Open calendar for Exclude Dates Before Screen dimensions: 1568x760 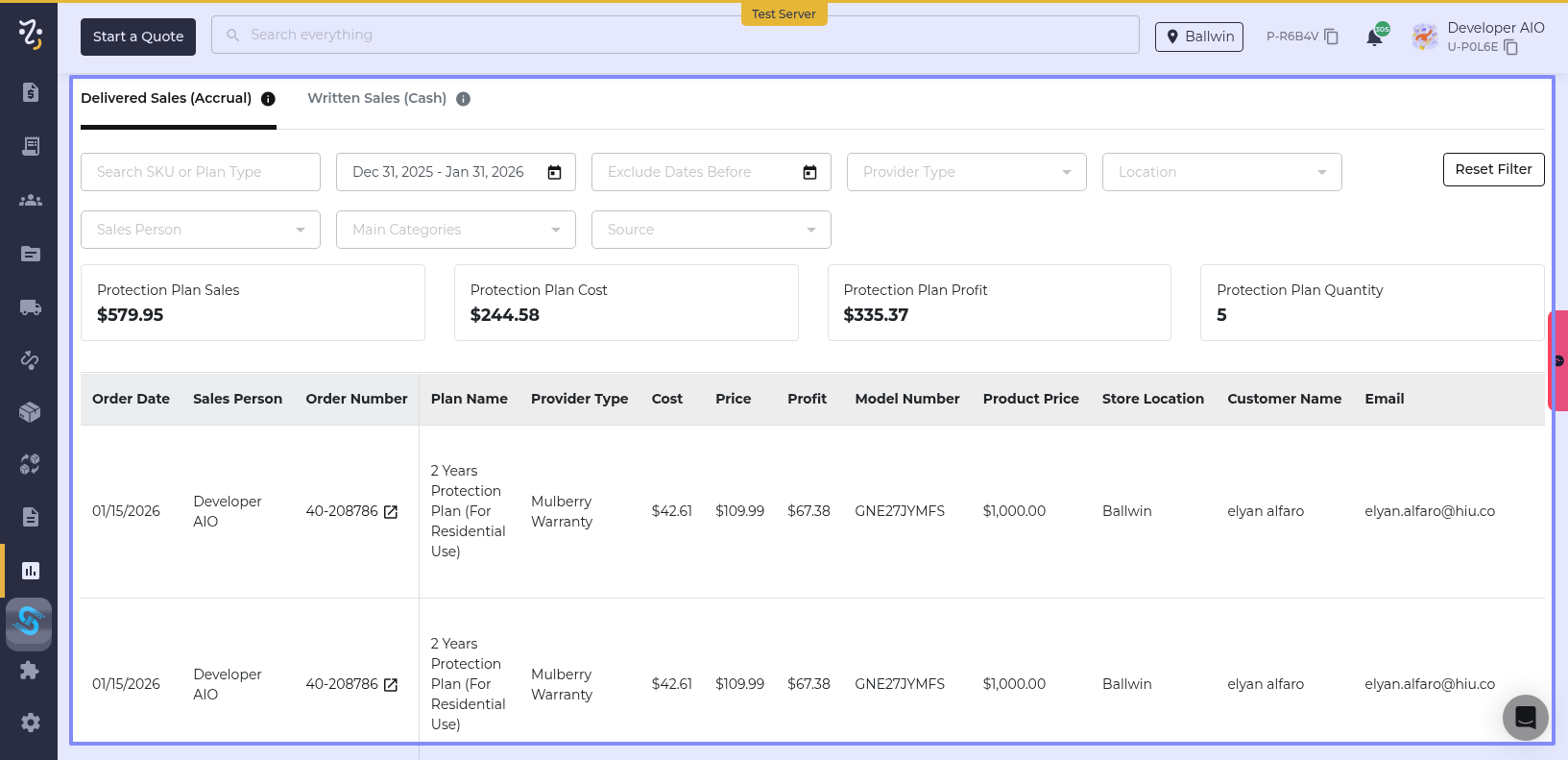809,173
